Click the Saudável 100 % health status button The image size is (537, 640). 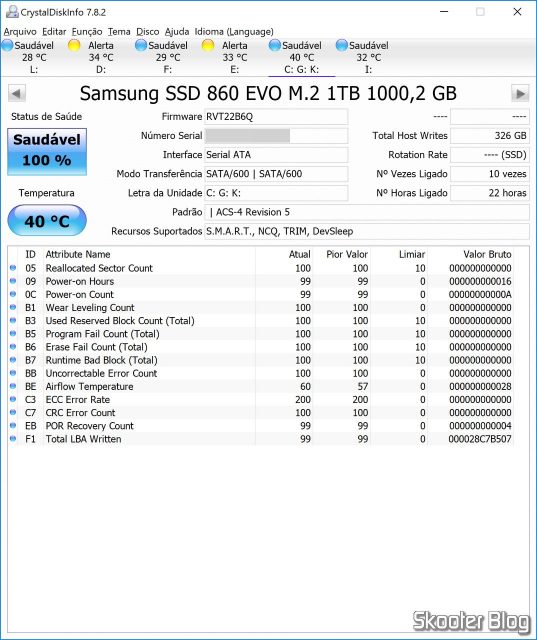(x=47, y=151)
